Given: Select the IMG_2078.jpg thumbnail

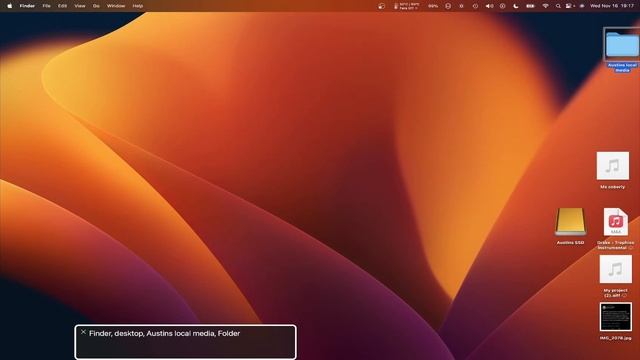Looking at the screenshot, I should [616, 317].
